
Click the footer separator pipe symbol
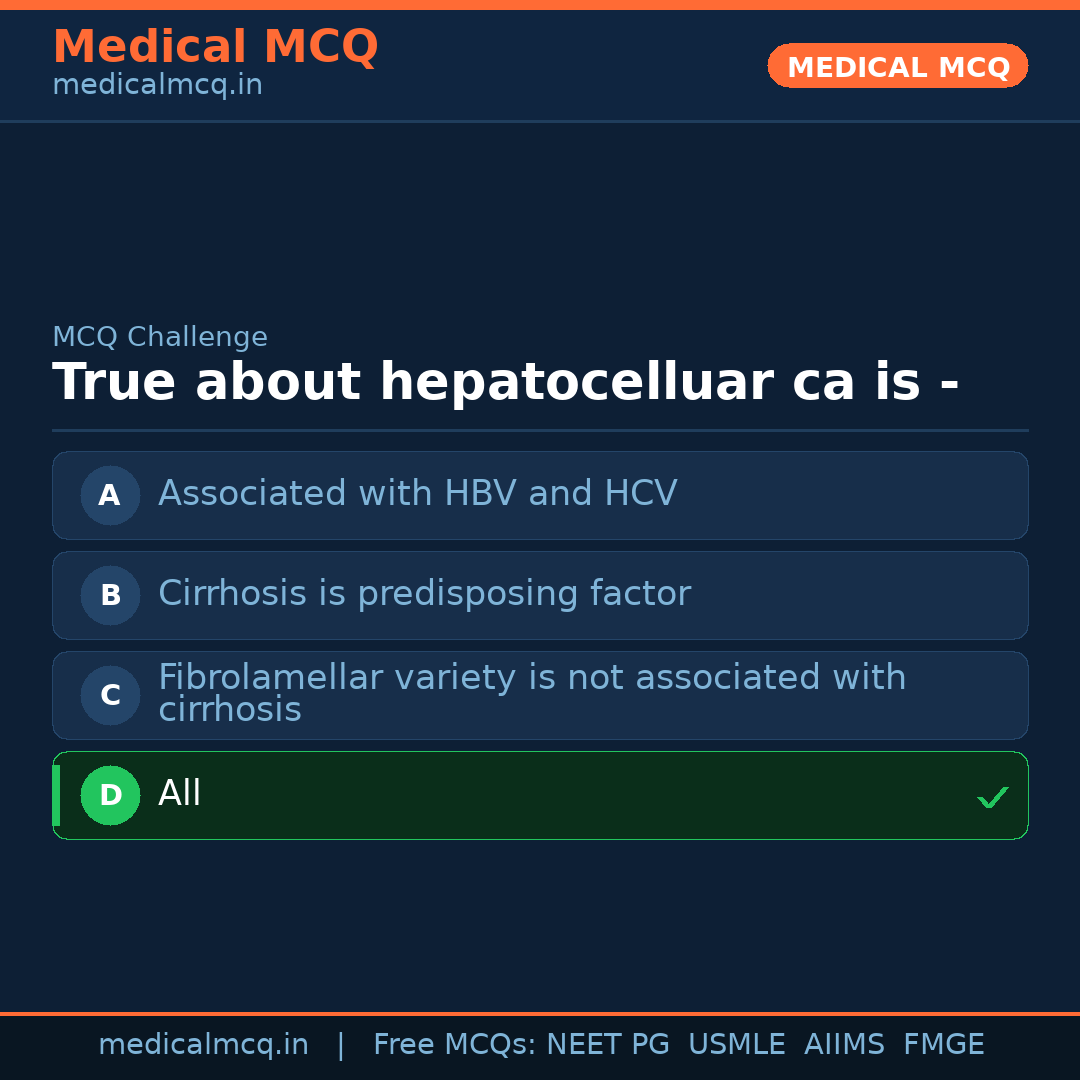[x=341, y=1045]
